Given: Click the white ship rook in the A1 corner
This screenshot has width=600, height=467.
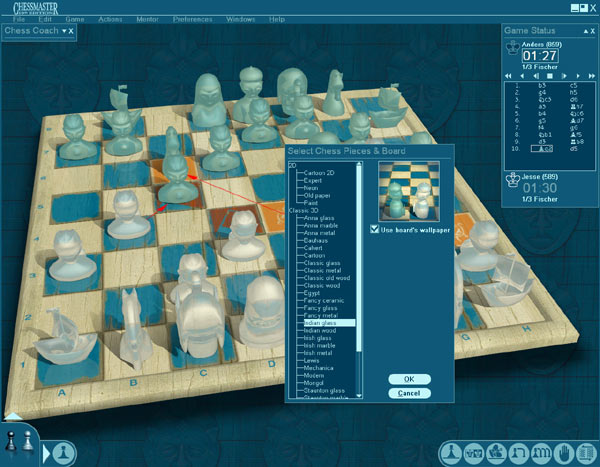Looking at the screenshot, I should point(64,337).
